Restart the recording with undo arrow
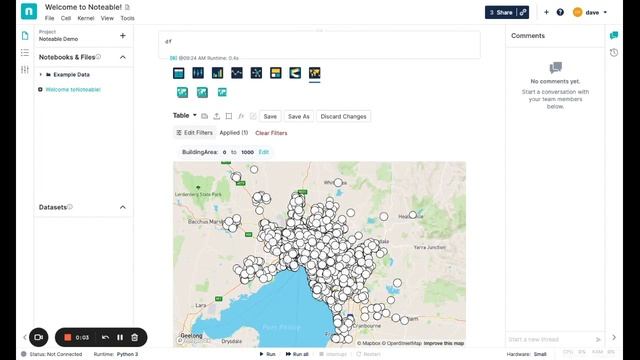 pyautogui.click(x=105, y=338)
